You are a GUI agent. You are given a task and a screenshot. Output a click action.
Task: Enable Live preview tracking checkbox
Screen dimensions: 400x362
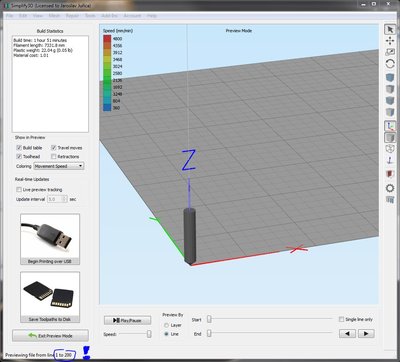pyautogui.click(x=19, y=190)
